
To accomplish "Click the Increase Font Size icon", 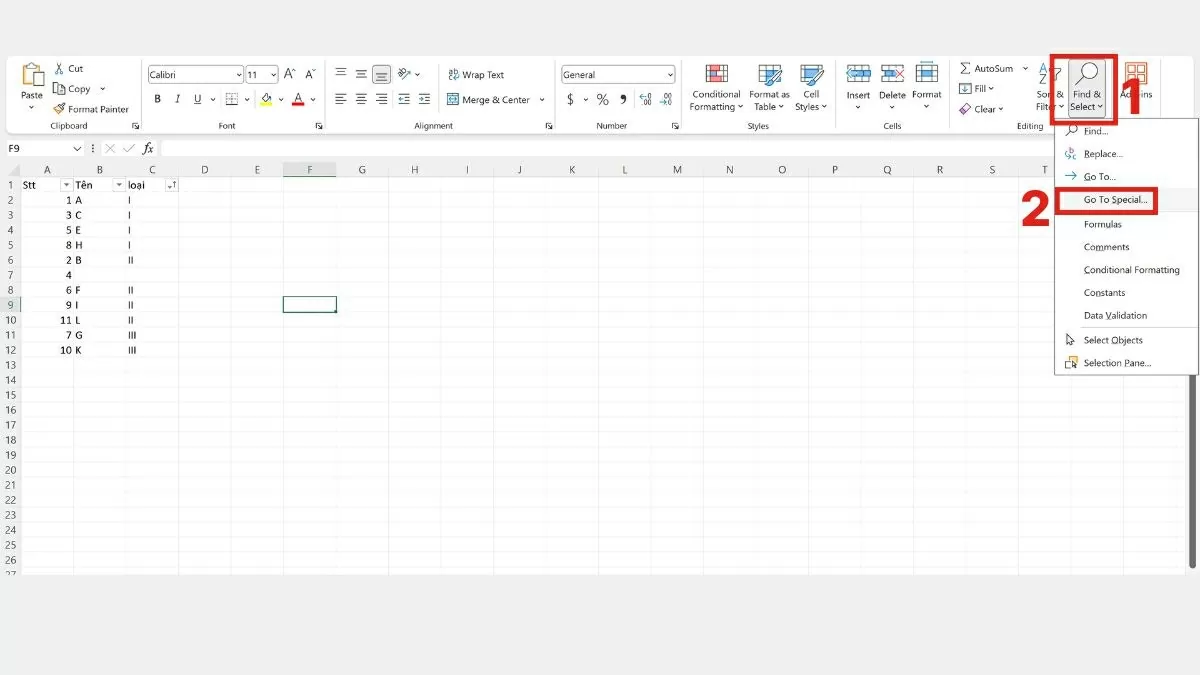I will [x=289, y=74].
